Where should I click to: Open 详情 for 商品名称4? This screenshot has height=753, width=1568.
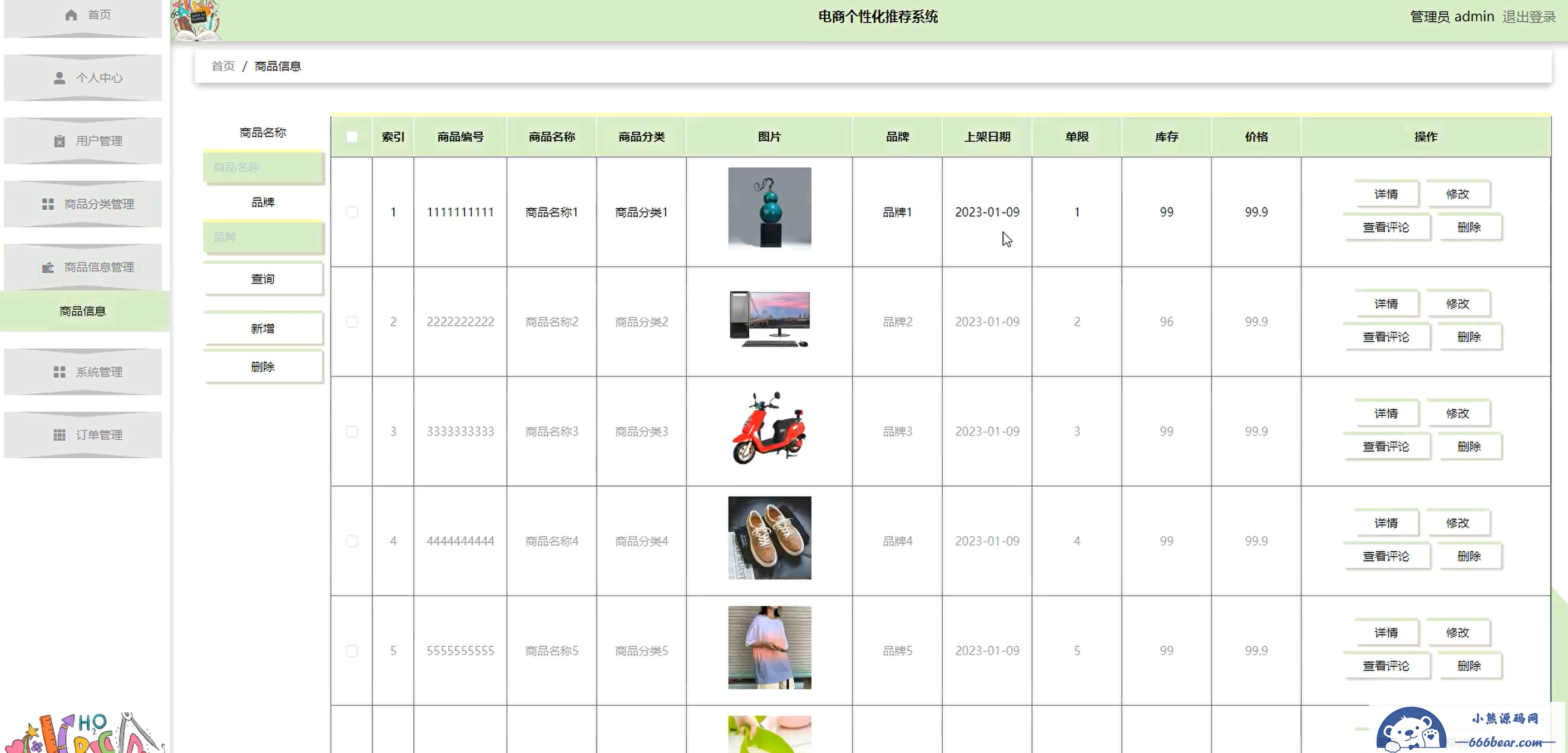pyautogui.click(x=1386, y=523)
